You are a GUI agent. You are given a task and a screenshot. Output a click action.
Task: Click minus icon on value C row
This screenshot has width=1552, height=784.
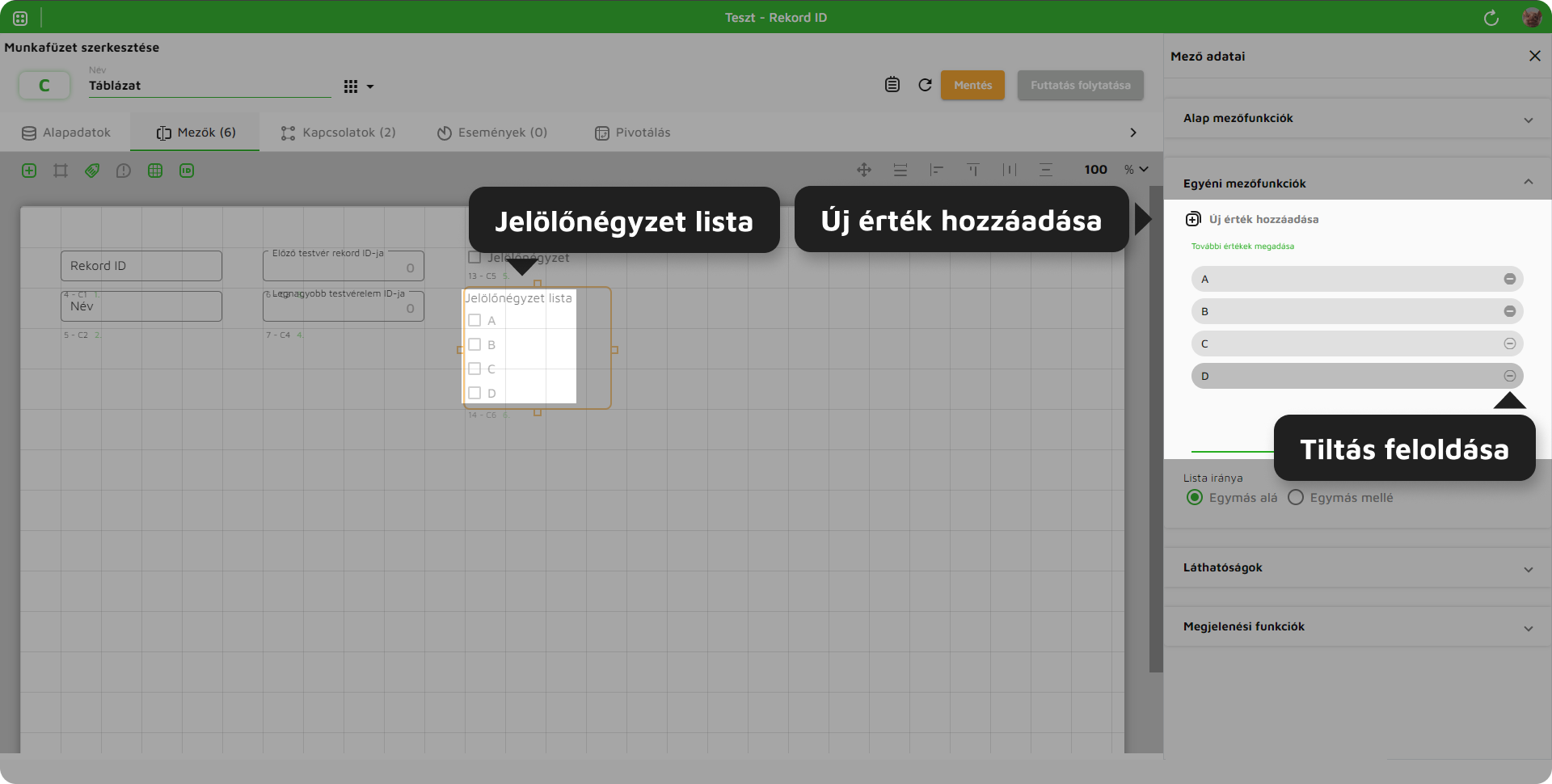click(1509, 344)
